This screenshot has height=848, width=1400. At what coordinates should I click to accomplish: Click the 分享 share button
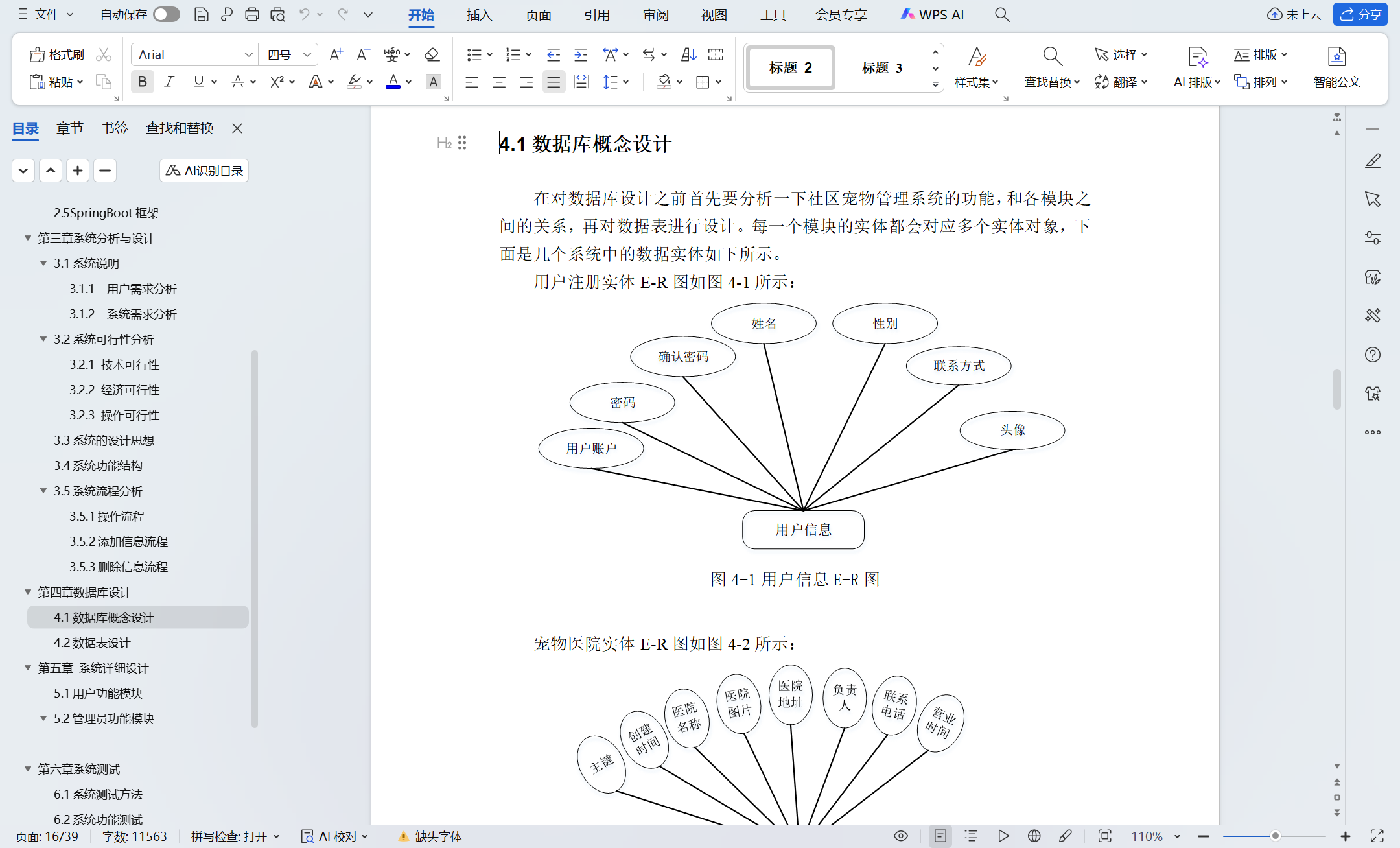[x=1360, y=14]
